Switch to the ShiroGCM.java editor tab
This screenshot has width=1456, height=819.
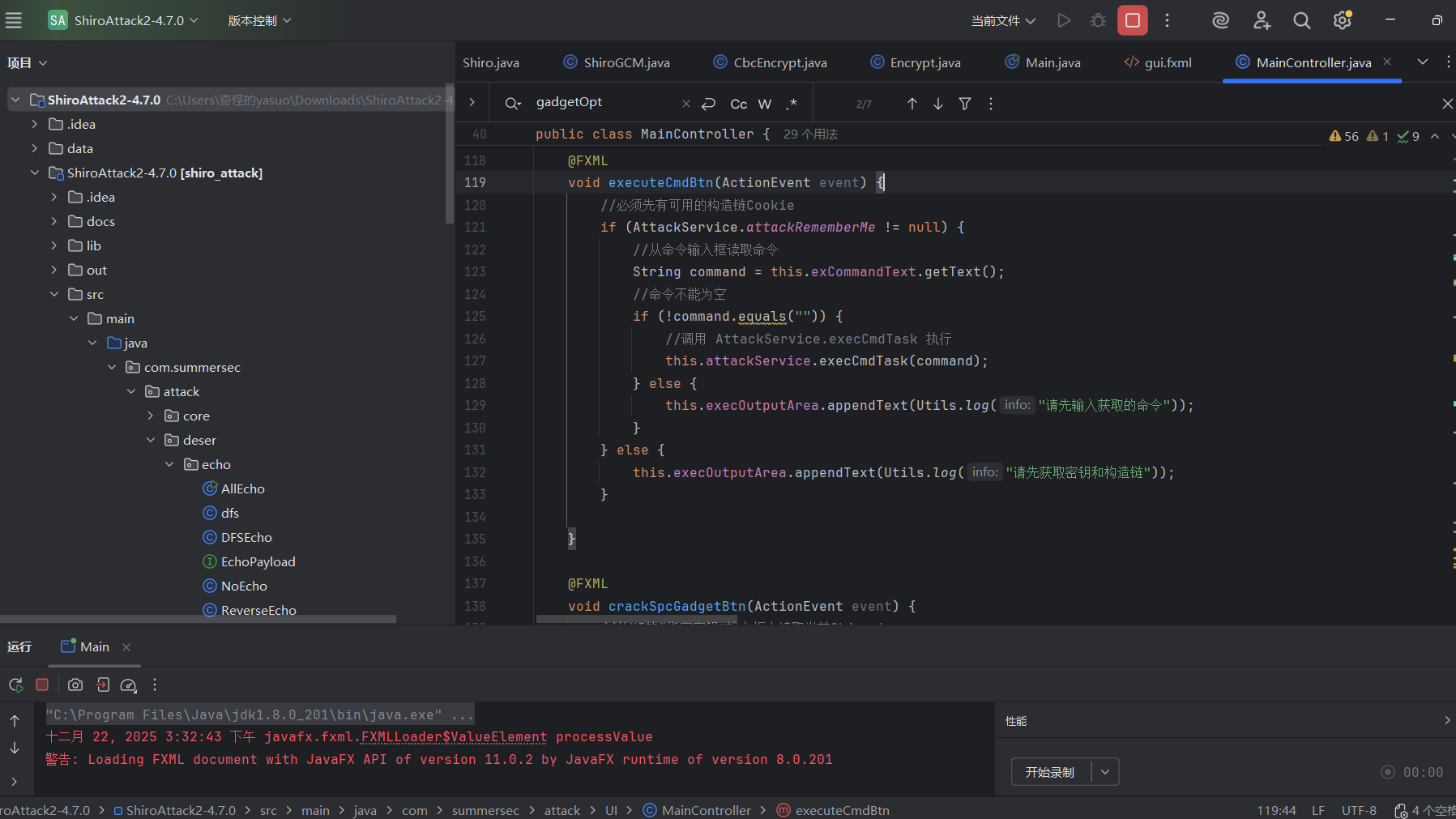tap(626, 62)
